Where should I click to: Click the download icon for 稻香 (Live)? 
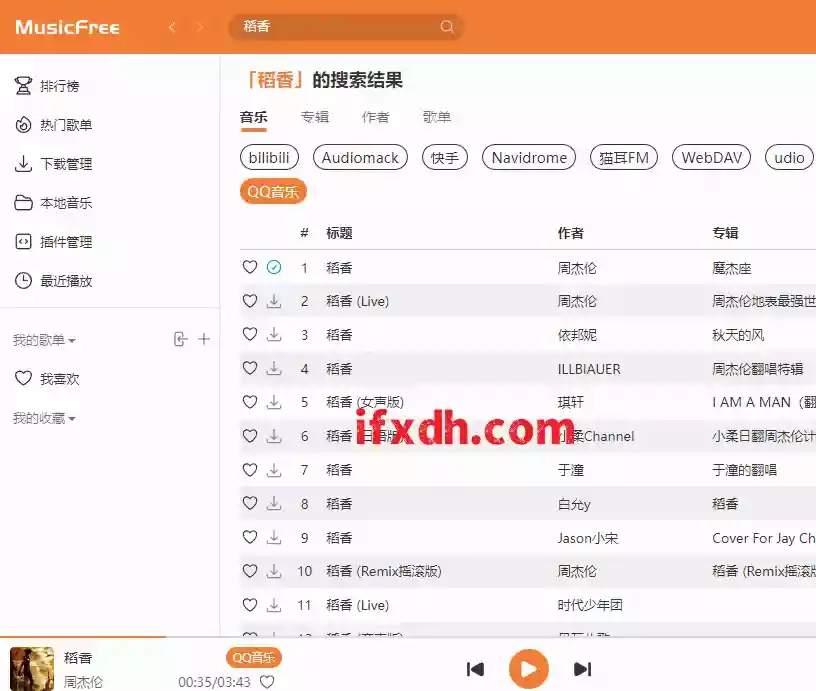(271, 300)
